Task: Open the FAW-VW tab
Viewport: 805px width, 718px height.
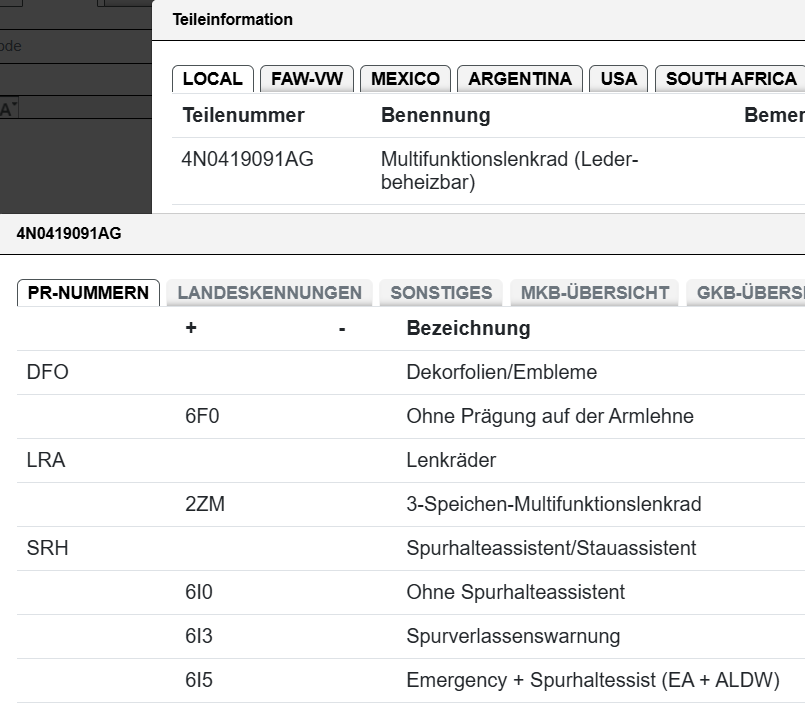Action: 307,79
